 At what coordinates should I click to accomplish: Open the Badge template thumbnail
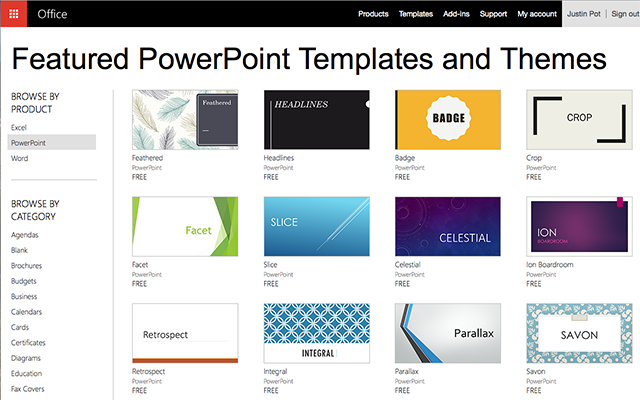point(448,120)
